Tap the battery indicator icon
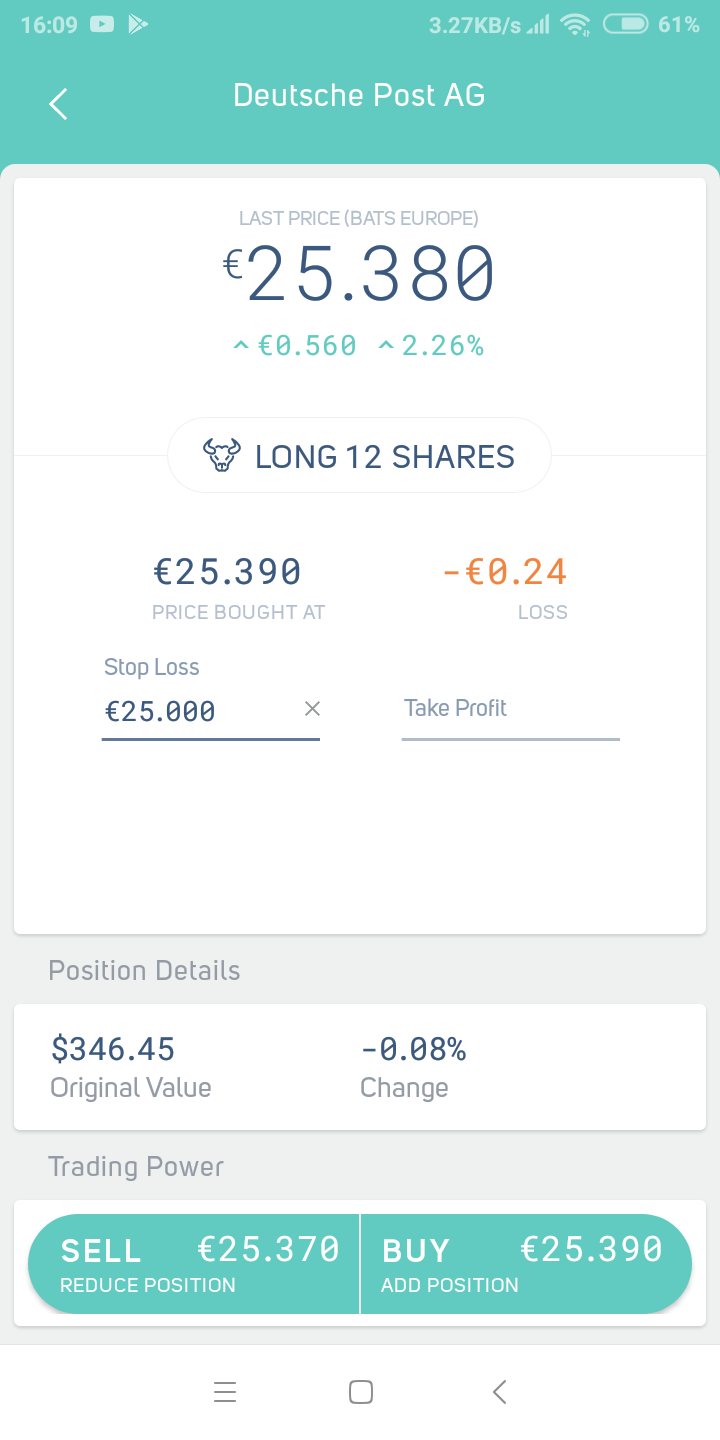This screenshot has width=720, height=1440. [x=626, y=25]
